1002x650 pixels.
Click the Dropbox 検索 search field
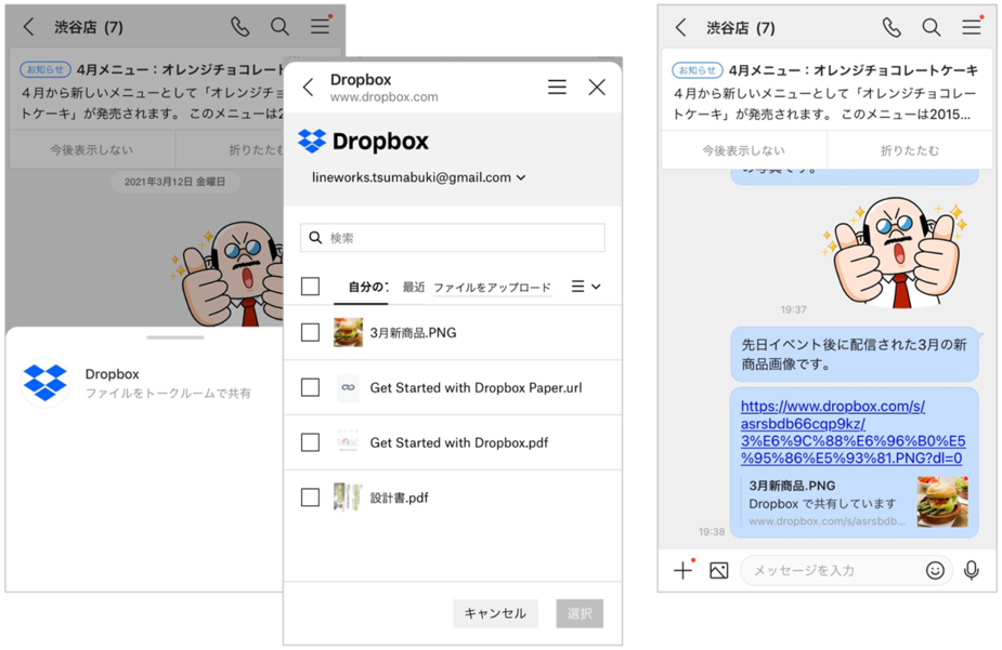453,238
